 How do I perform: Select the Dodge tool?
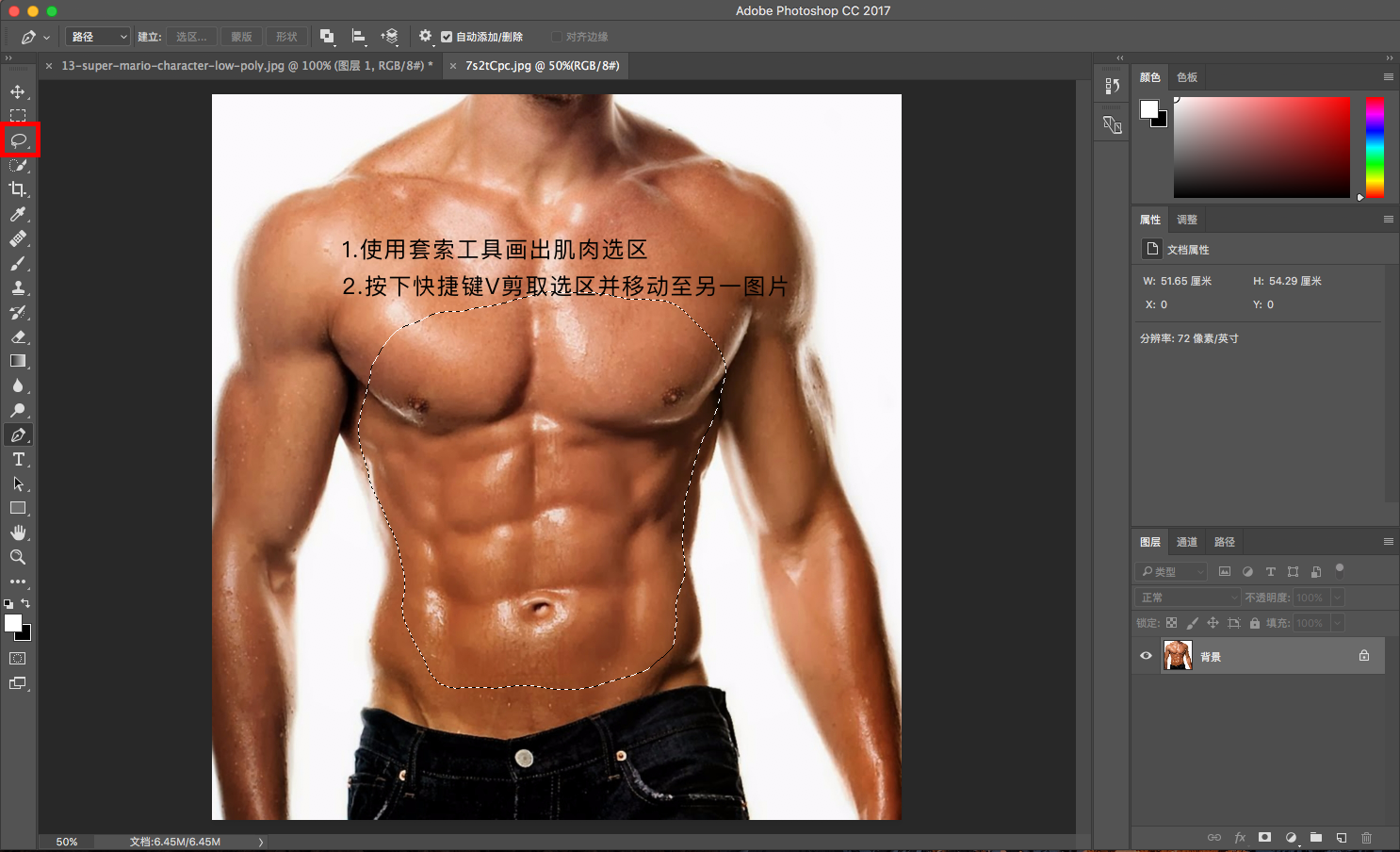(x=18, y=410)
